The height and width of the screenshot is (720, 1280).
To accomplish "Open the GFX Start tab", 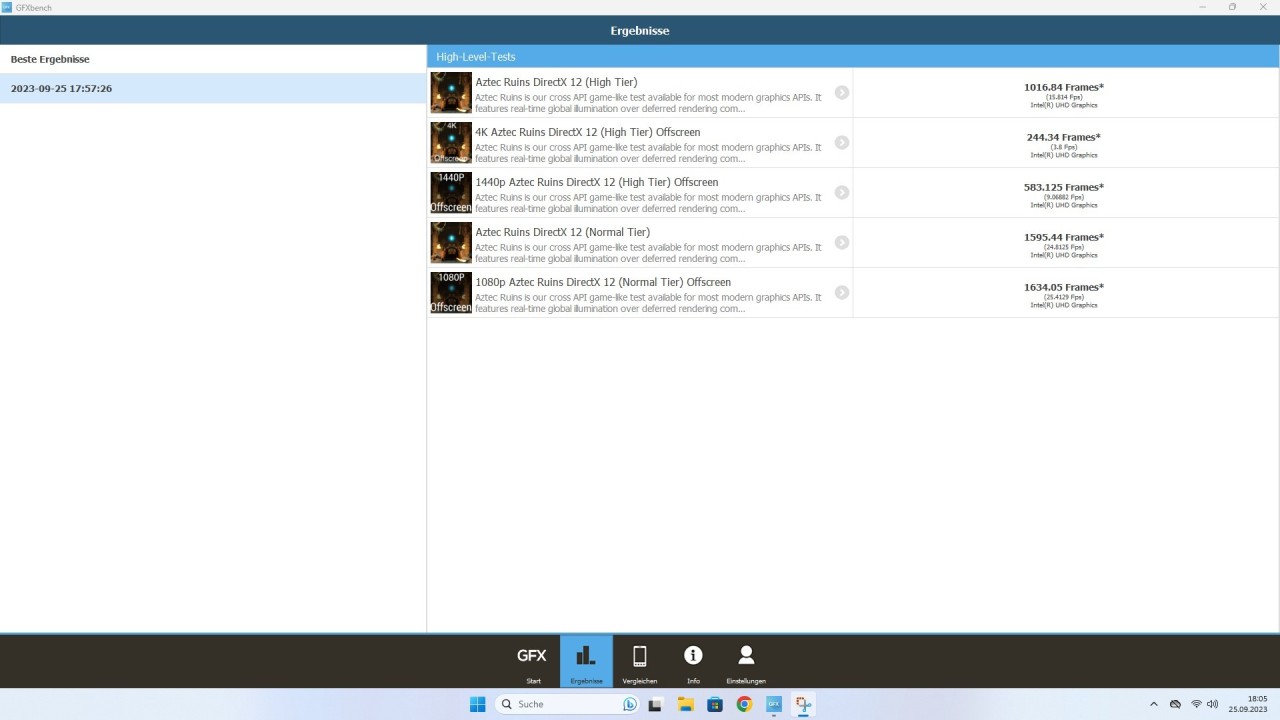I will click(533, 661).
